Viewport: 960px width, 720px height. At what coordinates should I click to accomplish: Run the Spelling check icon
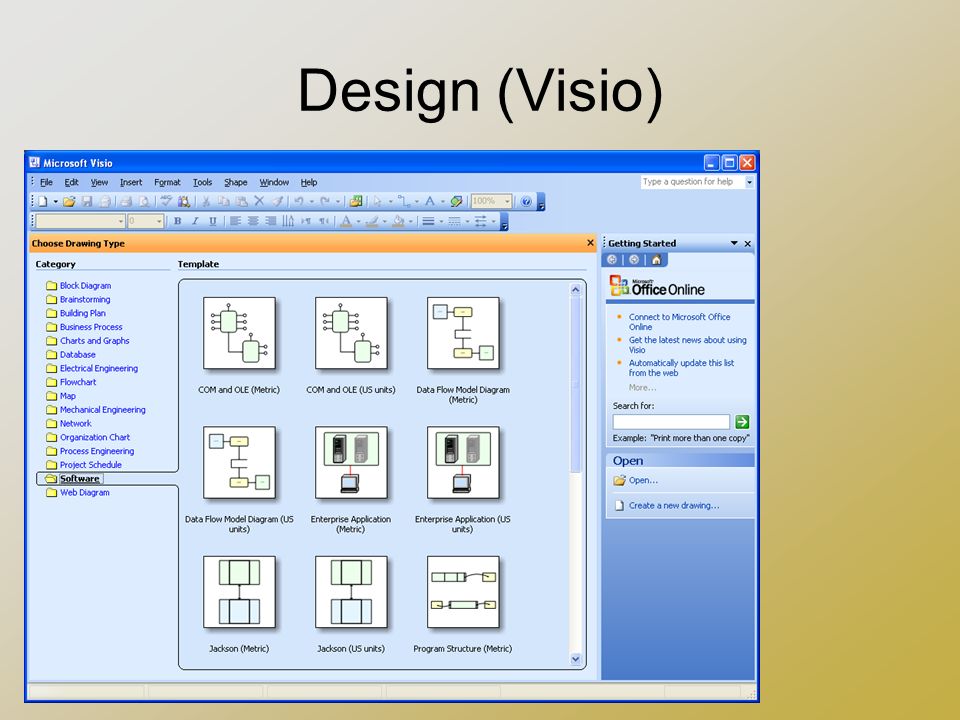pos(166,201)
